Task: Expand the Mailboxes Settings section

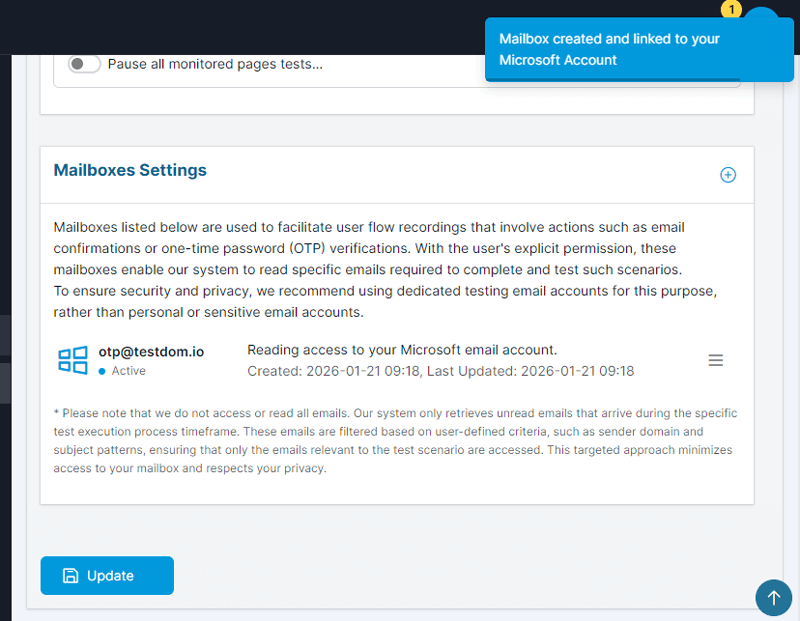Action: click(x=729, y=174)
